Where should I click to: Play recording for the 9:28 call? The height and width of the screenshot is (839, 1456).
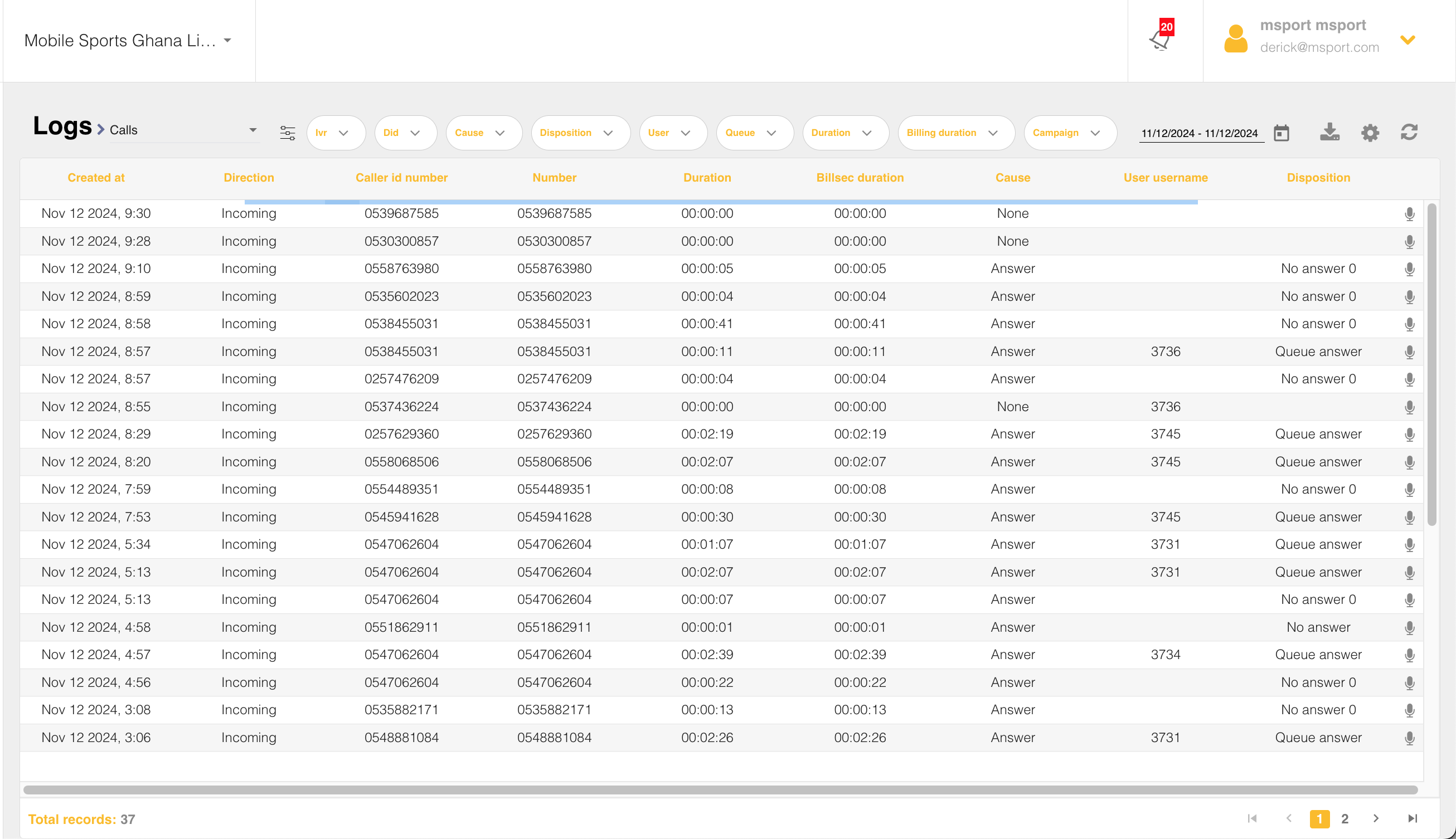[1409, 241]
